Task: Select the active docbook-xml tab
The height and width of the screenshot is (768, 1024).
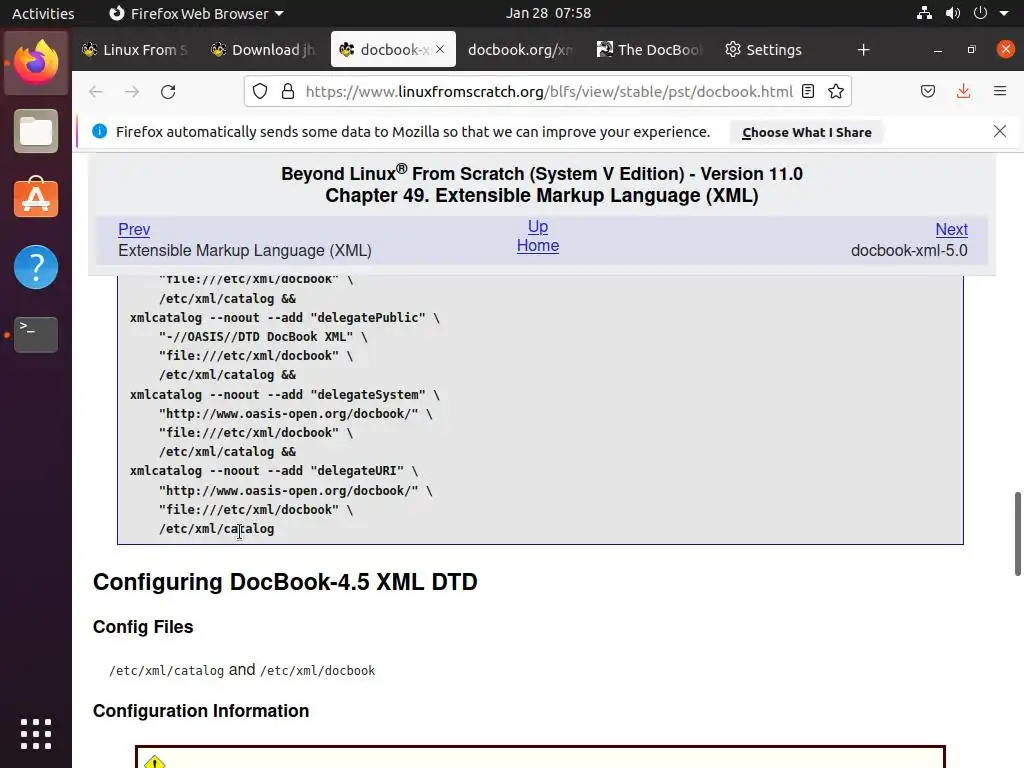Action: click(x=393, y=50)
